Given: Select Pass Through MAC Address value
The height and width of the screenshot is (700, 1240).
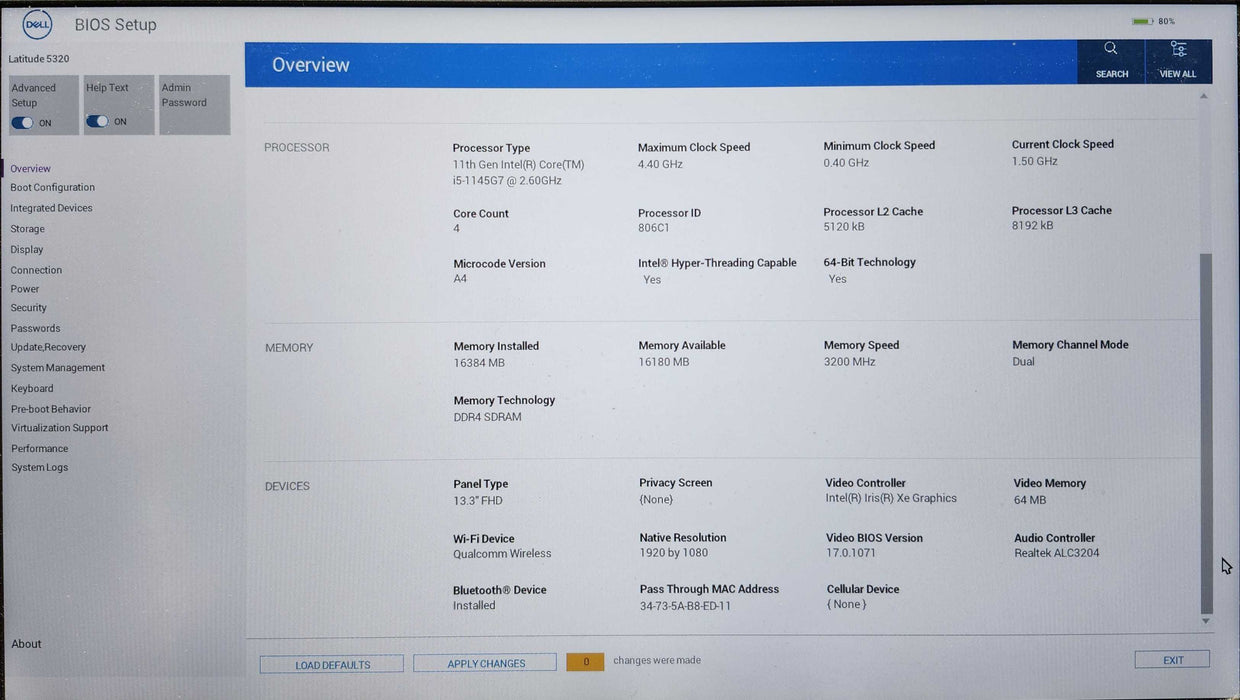Looking at the screenshot, I should tap(685, 606).
